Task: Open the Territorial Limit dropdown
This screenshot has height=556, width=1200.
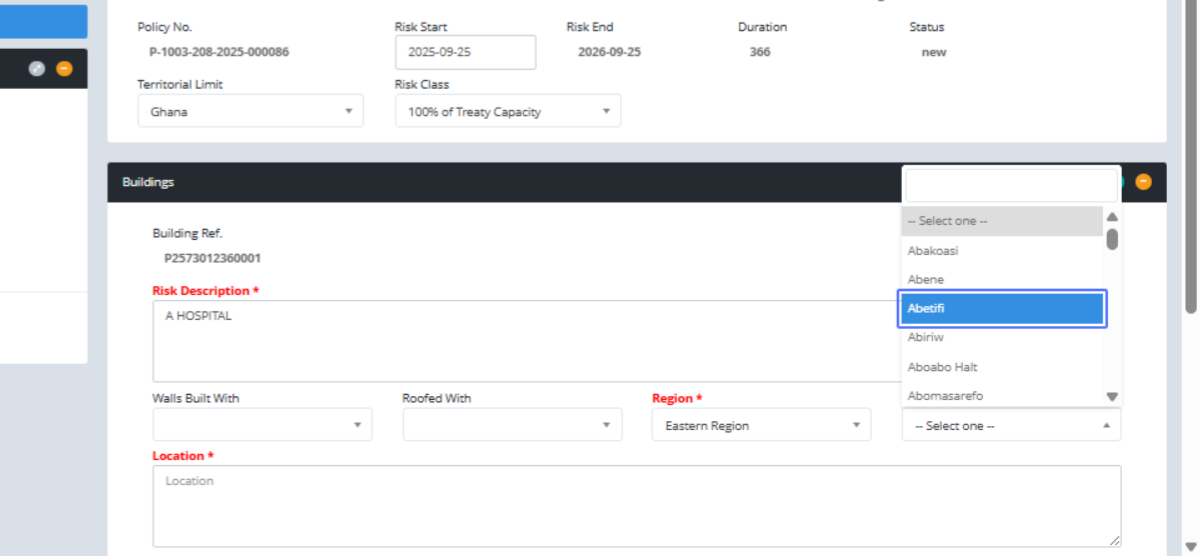Action: pos(250,112)
